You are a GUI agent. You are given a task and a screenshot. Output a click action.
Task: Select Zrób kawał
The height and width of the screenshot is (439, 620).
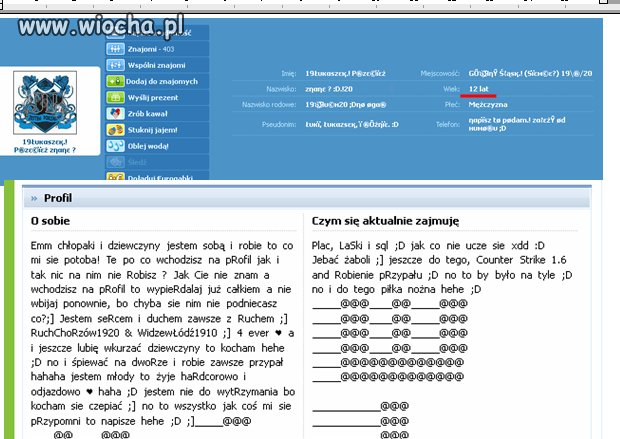(147, 114)
